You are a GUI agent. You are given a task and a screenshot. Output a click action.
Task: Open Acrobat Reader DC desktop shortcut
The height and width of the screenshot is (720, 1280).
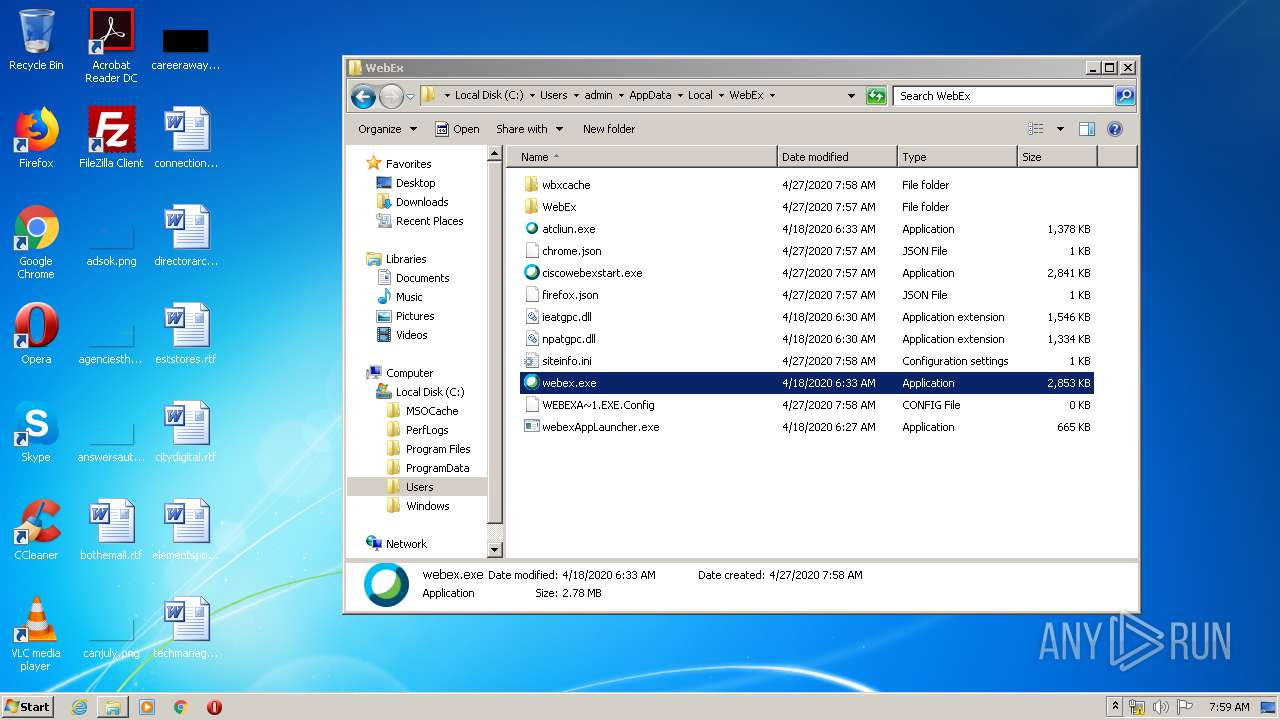[111, 46]
